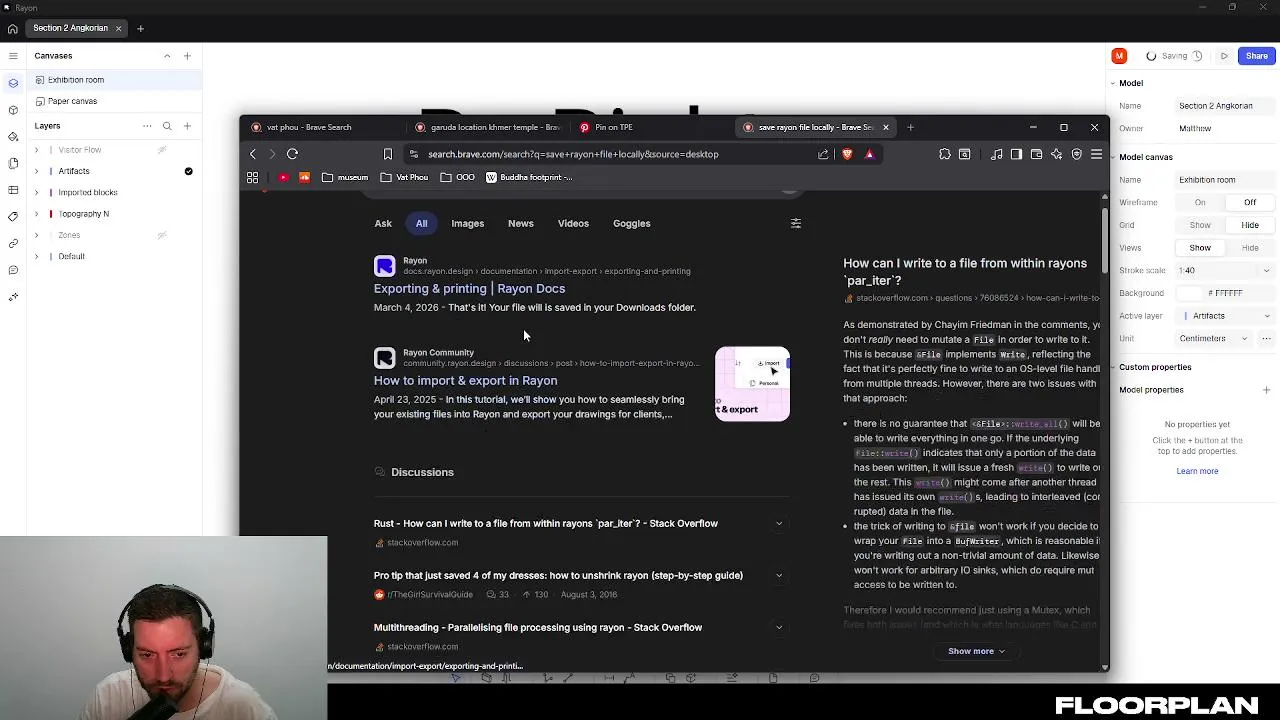Open AI sparkle icon in Rayon sidebar
The height and width of the screenshot is (720, 1280).
[13, 297]
